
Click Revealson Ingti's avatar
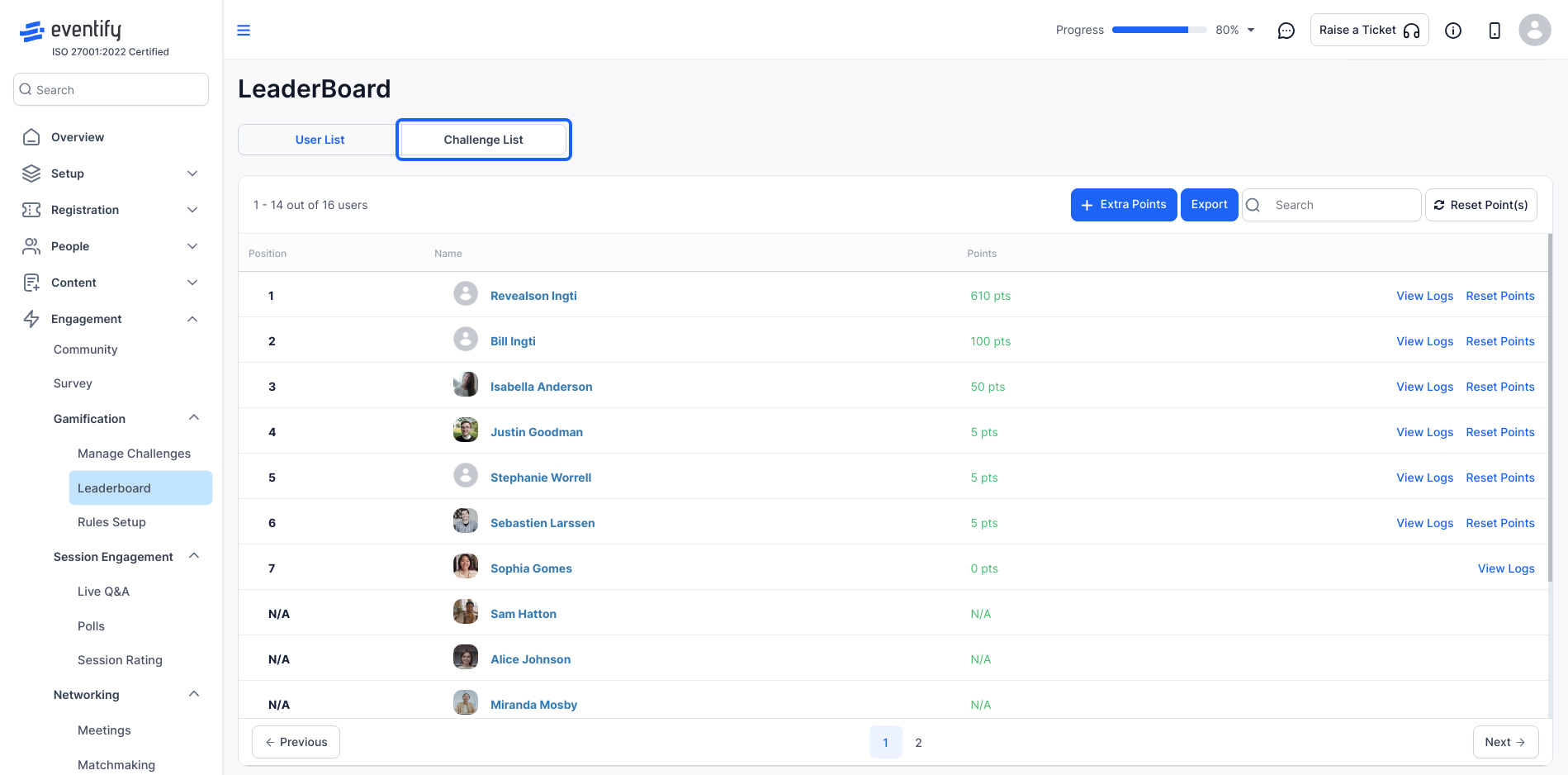point(466,293)
